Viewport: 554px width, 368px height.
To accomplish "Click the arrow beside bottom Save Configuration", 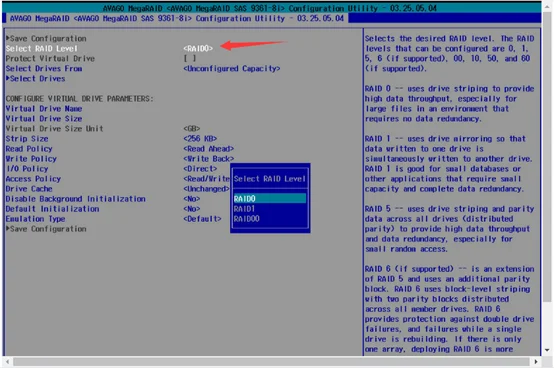I will pos(7,228).
